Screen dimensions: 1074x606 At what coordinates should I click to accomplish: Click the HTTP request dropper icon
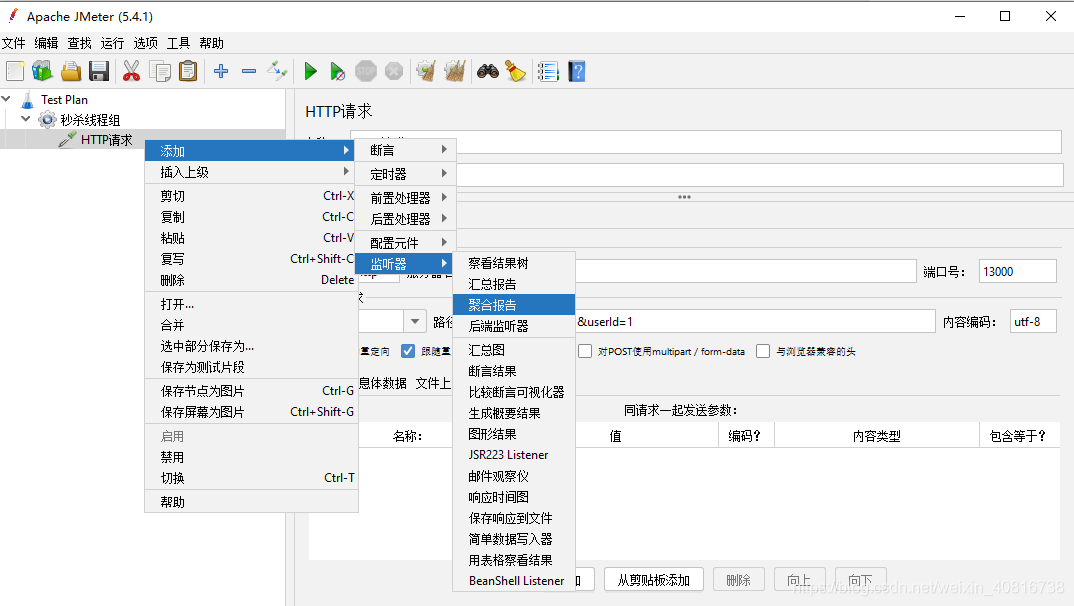[x=67, y=140]
